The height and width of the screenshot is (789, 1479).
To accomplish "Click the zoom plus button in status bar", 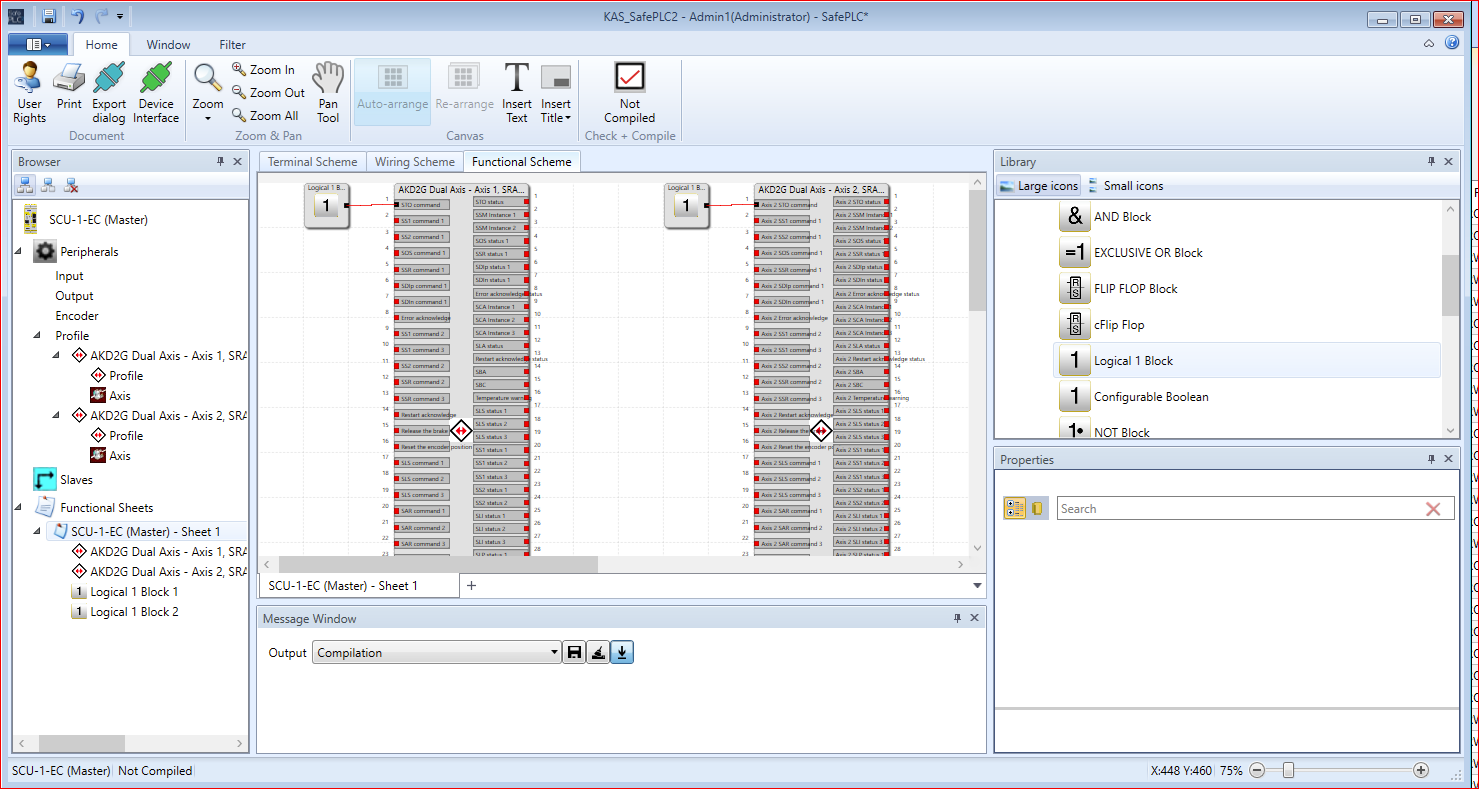I will click(x=1421, y=770).
